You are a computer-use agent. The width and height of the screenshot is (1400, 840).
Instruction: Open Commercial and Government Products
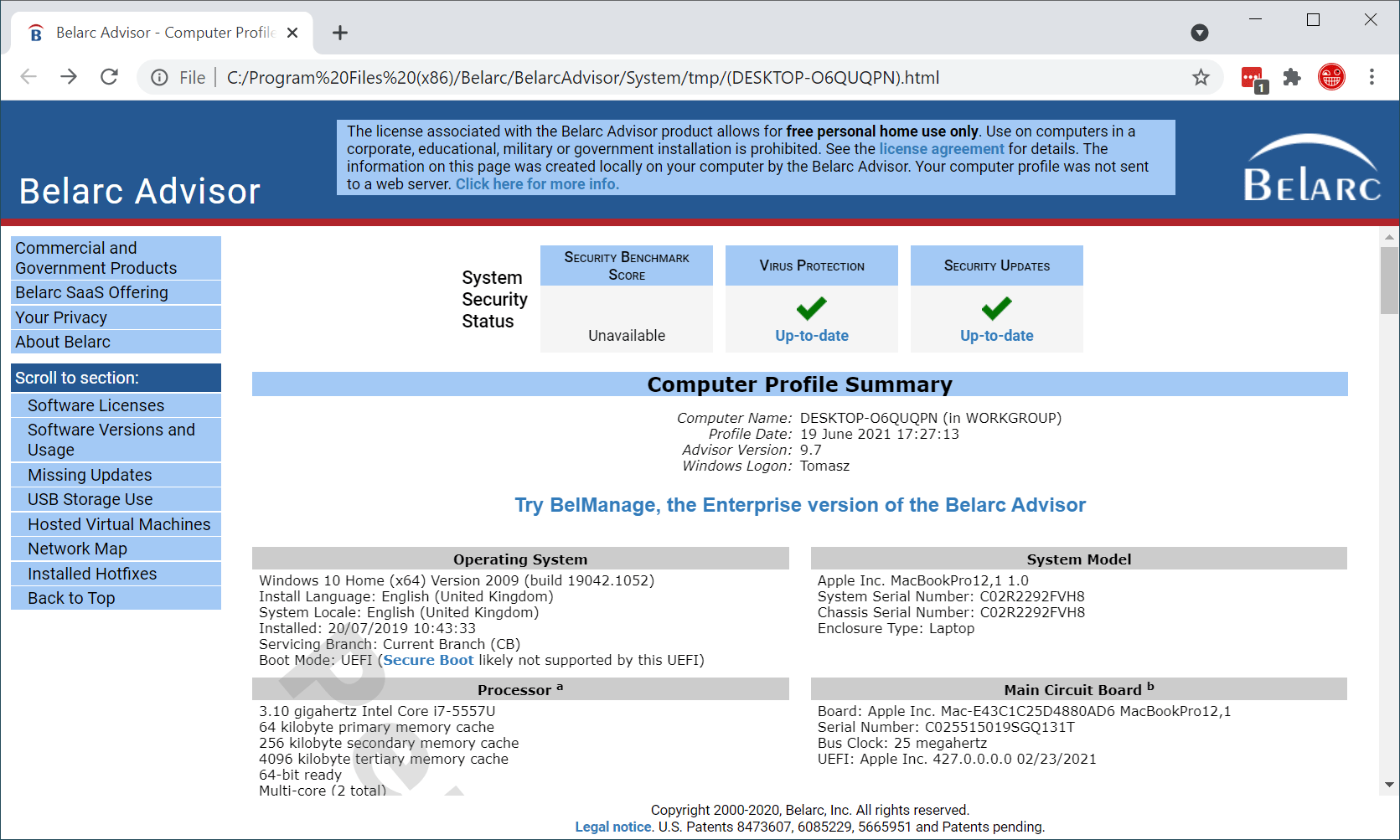point(116,258)
